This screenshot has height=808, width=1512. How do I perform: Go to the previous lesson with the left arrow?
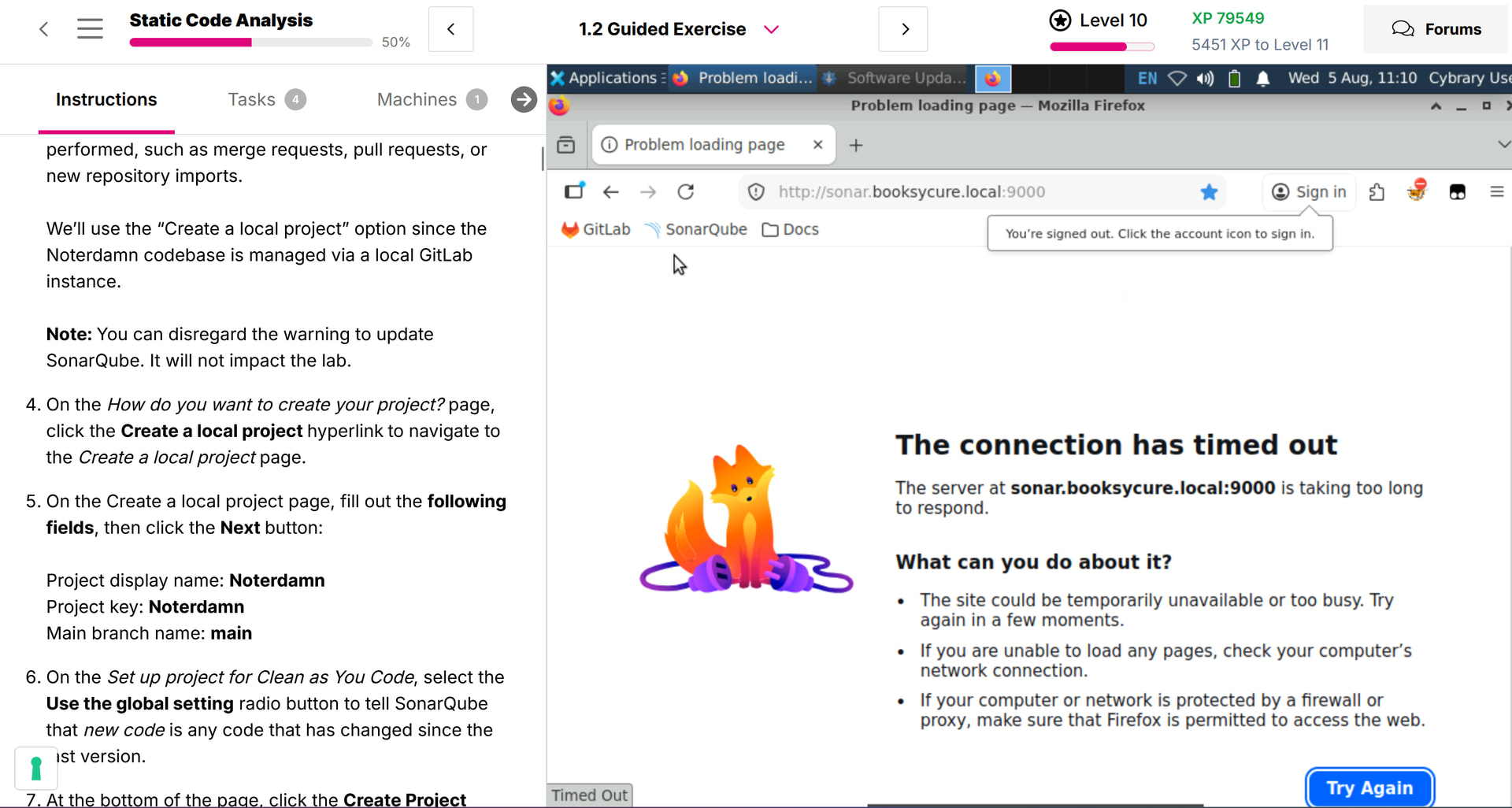[x=450, y=29]
